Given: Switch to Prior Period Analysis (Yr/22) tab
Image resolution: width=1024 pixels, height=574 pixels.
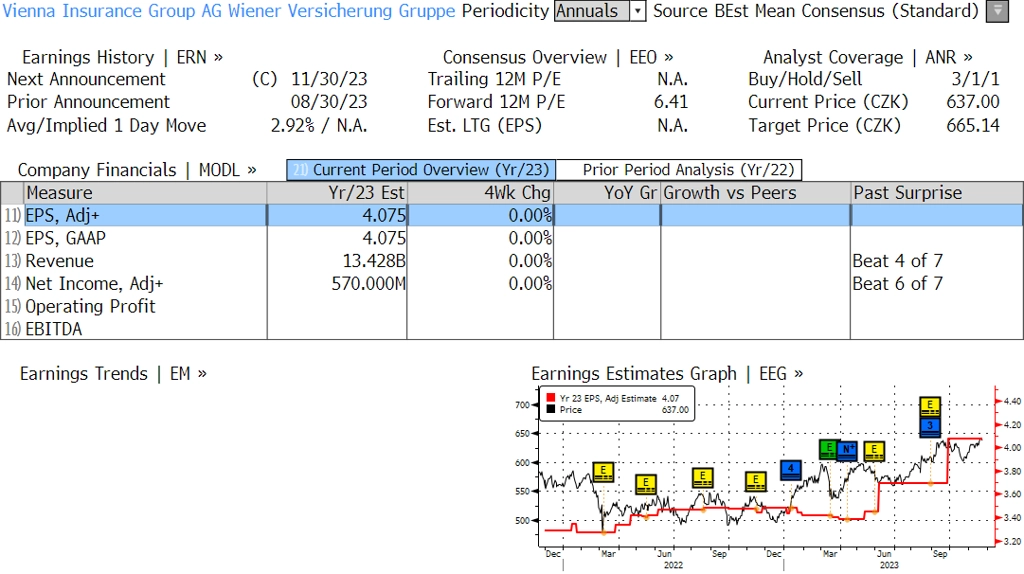Looking at the screenshot, I should (679, 170).
